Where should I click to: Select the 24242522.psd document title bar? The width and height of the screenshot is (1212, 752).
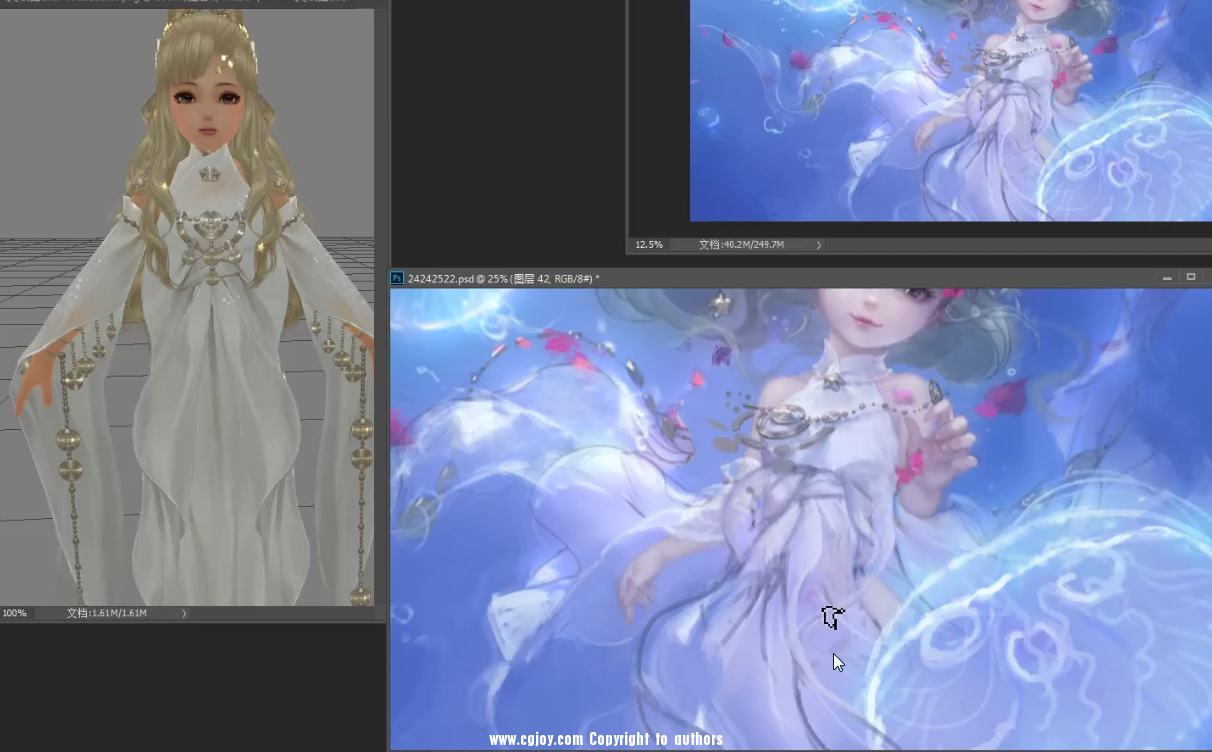800,278
